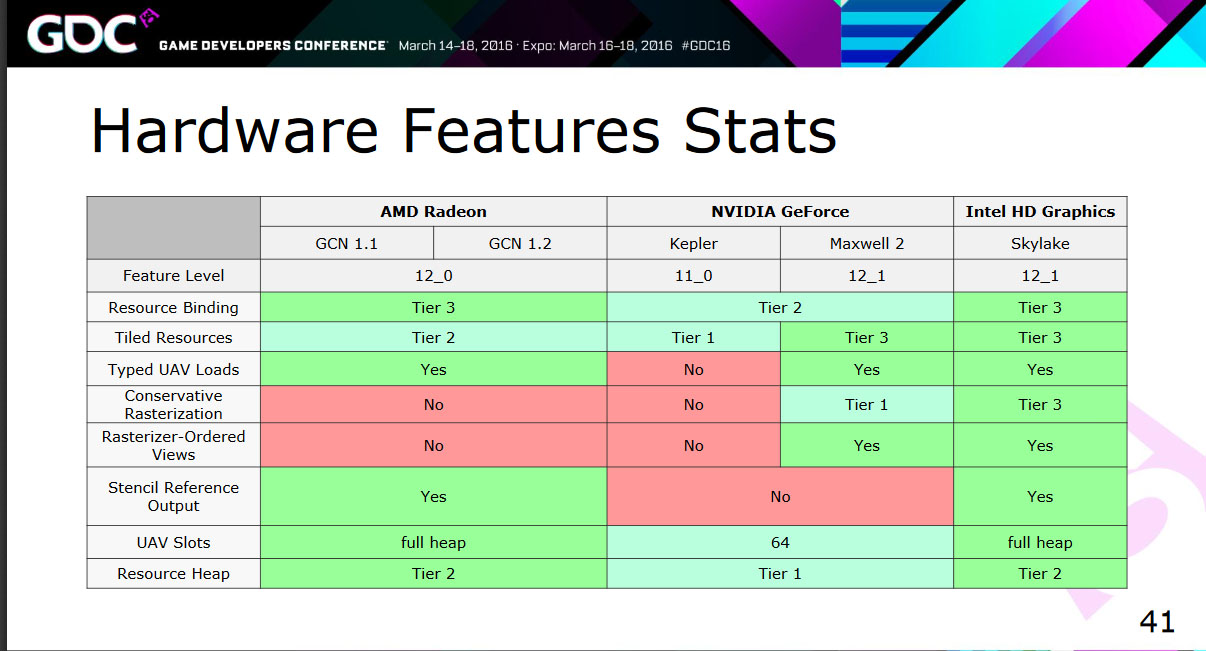Click Maxwell 2's 'Yes' Typed UAV Loads cell
1206x651 pixels.
[x=867, y=369]
